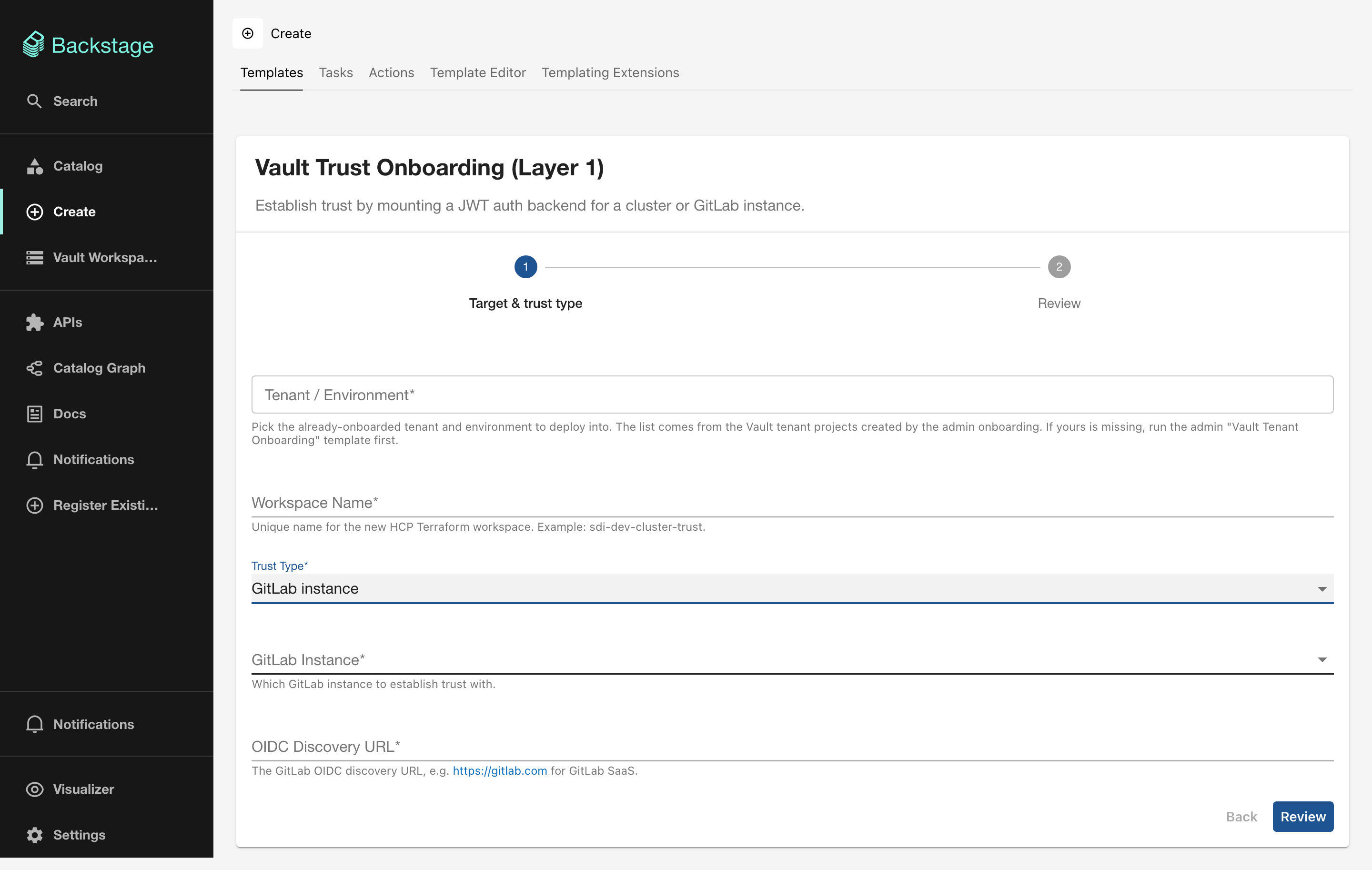
Task: Expand the Trust Type dropdown arrow
Action: tap(1322, 589)
